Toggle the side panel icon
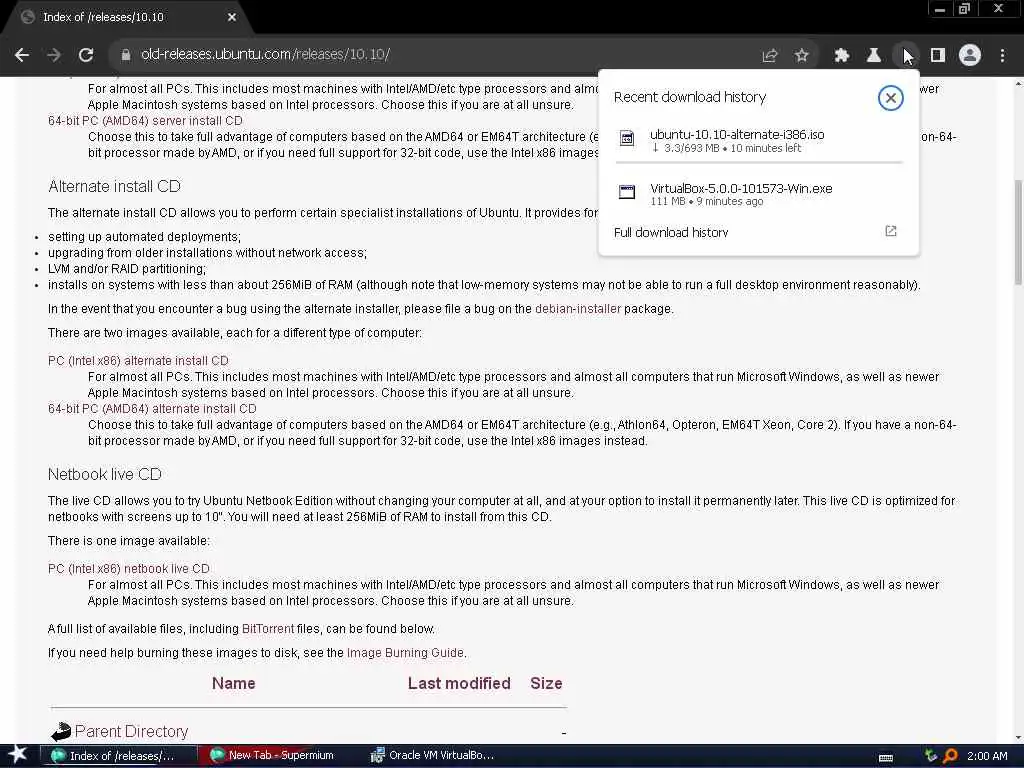Viewport: 1024px width, 768px height. (x=937, y=56)
